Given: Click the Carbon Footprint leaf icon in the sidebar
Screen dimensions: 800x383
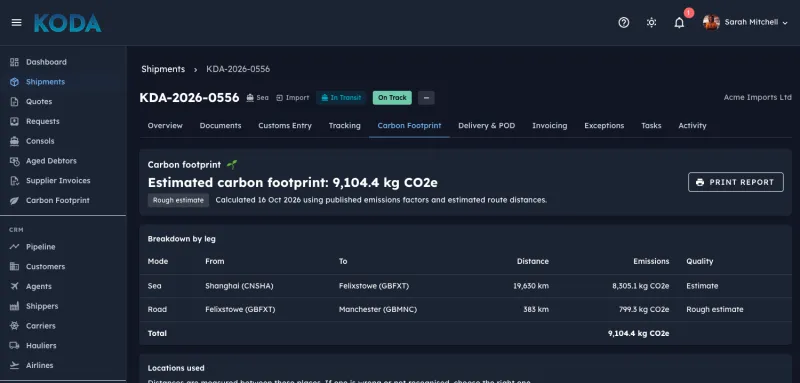Looking at the screenshot, I should tap(14, 200).
